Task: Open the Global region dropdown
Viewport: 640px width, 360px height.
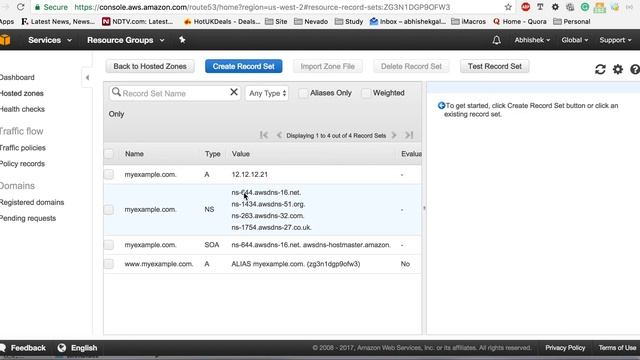Action: point(575,40)
